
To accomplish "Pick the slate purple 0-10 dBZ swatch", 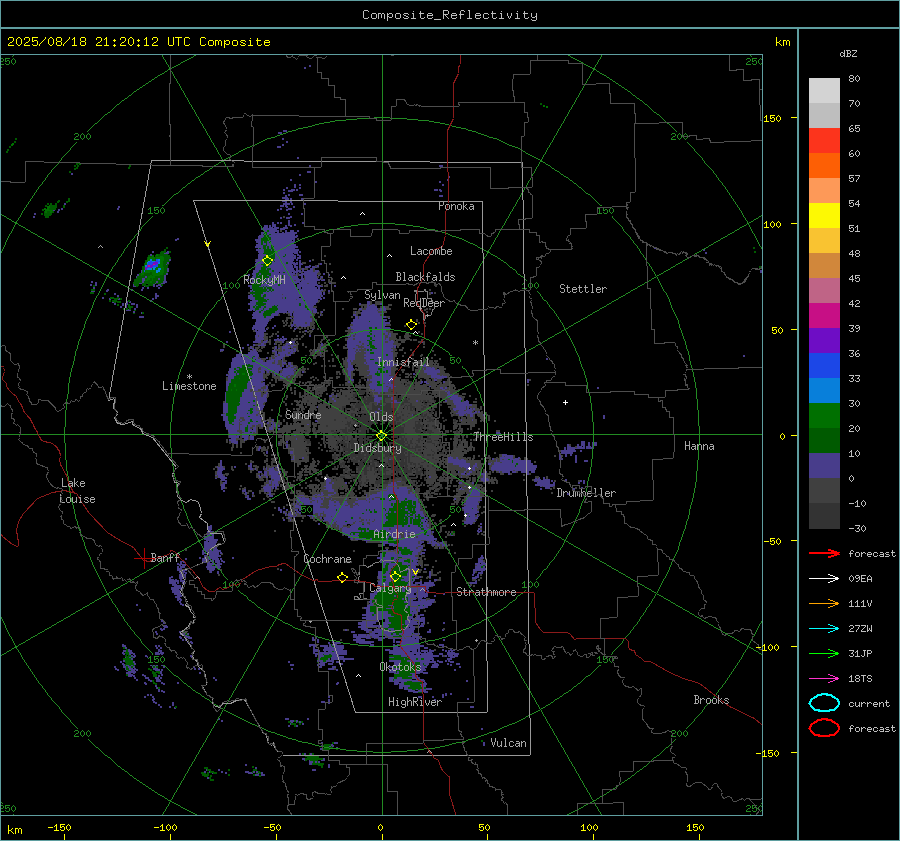I will [824, 465].
